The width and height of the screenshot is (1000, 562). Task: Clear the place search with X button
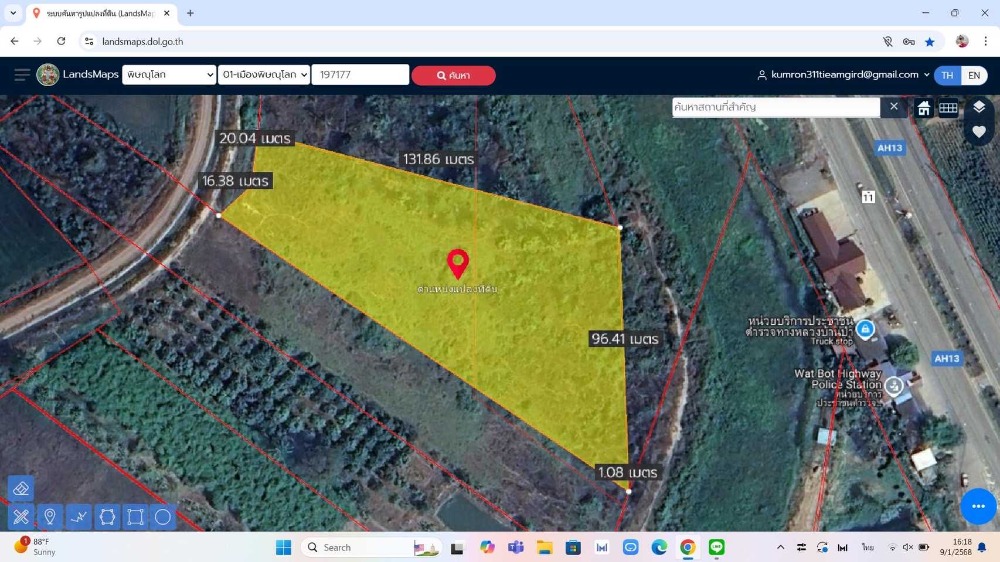894,107
